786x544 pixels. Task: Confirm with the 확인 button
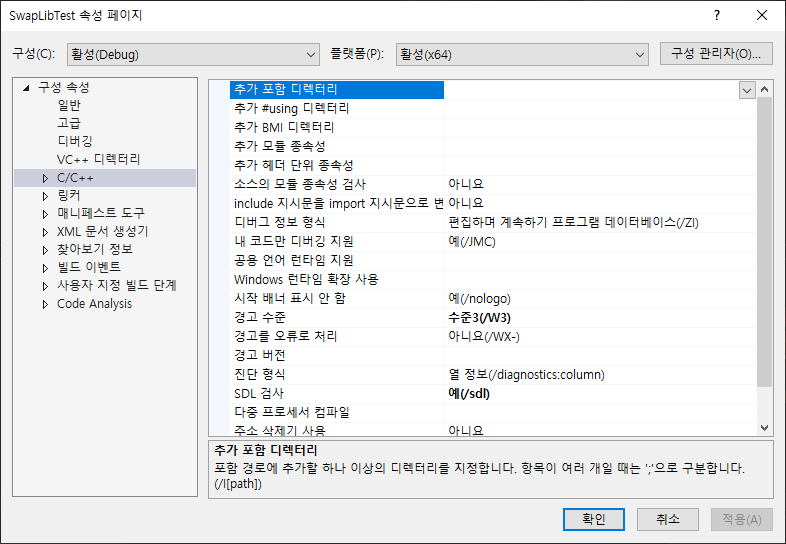pos(594,519)
